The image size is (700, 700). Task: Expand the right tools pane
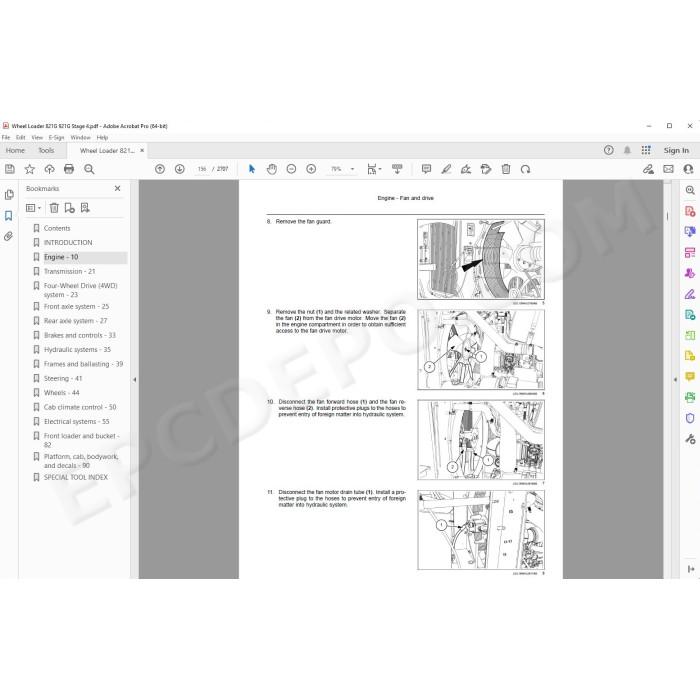691,569
